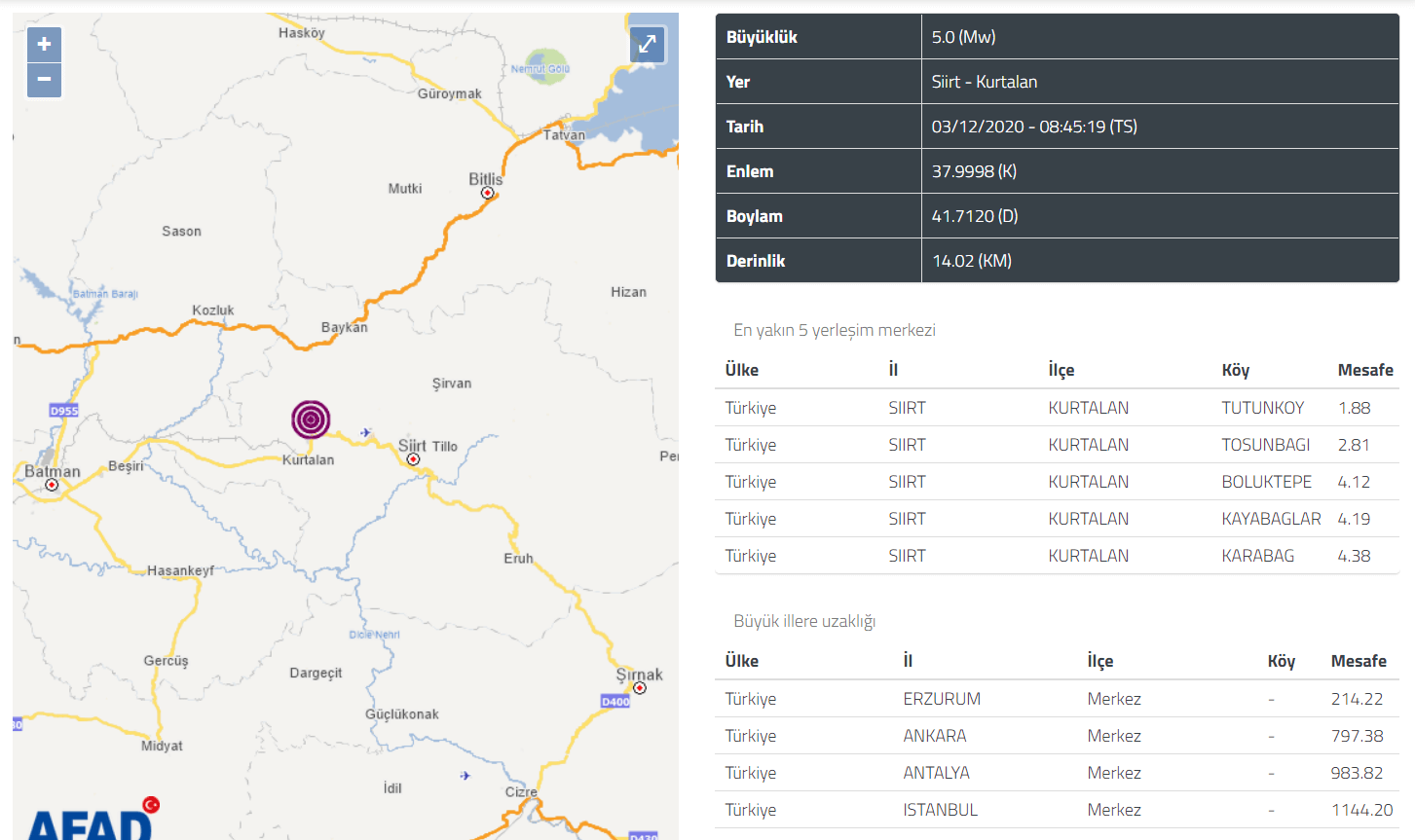Click the Bitlis city marker

tap(487, 194)
